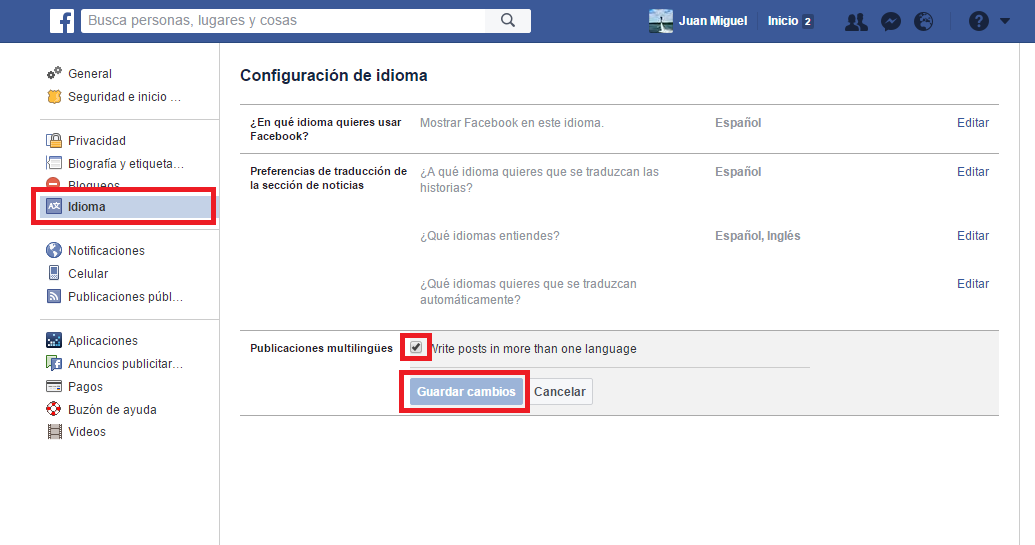Open Pagos settings
Image resolution: width=1035 pixels, height=545 pixels.
tap(85, 387)
